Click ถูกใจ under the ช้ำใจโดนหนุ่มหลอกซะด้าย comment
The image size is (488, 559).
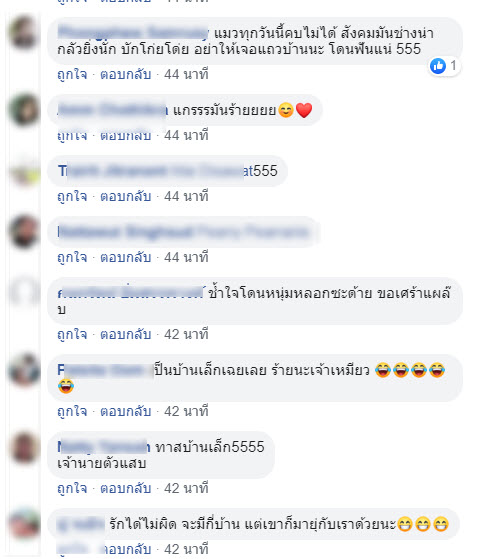72,334
